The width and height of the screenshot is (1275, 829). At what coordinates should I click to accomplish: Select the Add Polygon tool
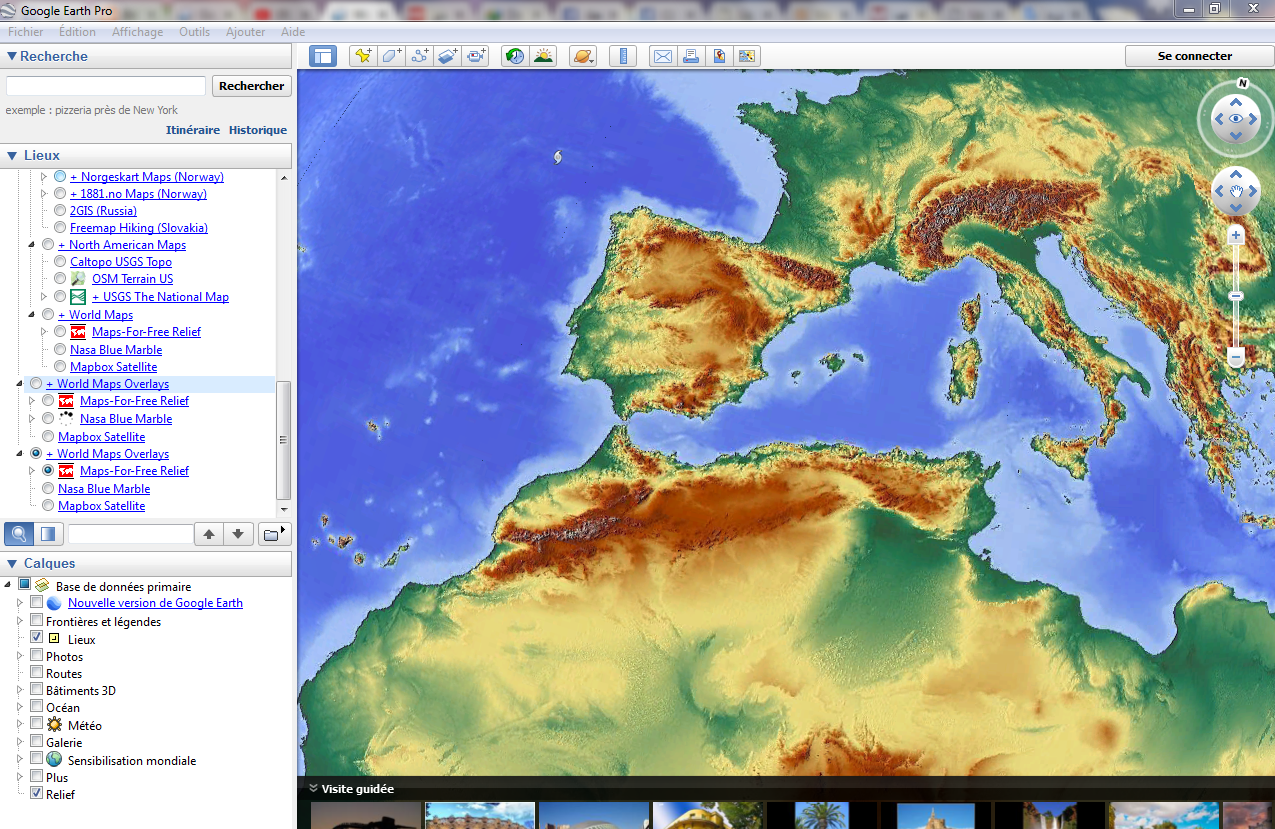[391, 56]
